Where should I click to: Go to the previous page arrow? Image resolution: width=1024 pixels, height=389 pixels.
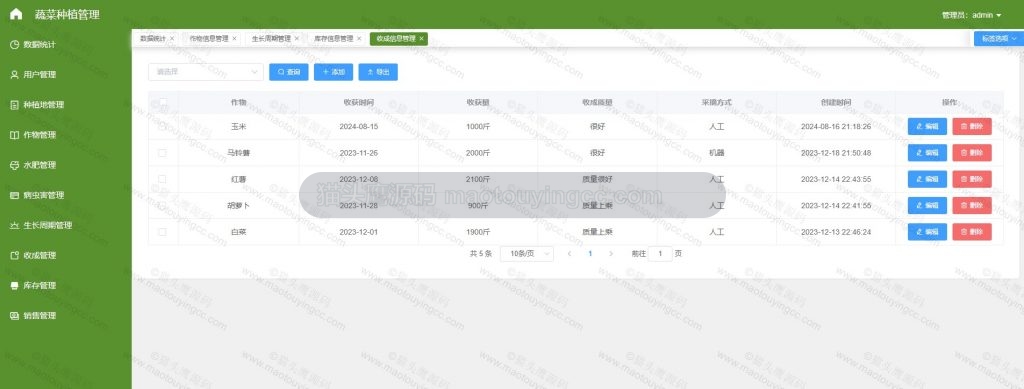point(569,253)
